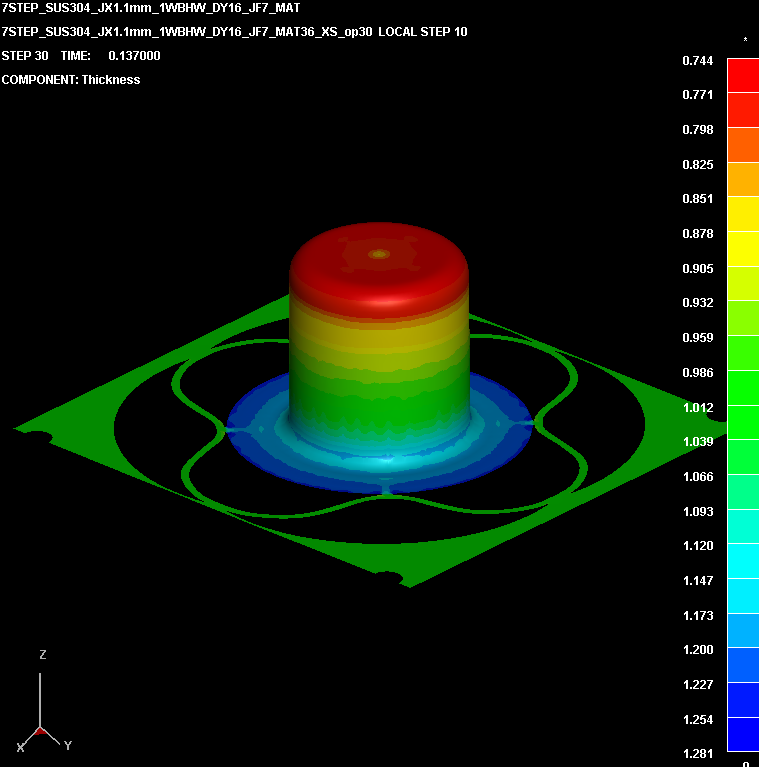This screenshot has width=759, height=767.
Task: Select the legend value 1.281
Action: [x=698, y=754]
